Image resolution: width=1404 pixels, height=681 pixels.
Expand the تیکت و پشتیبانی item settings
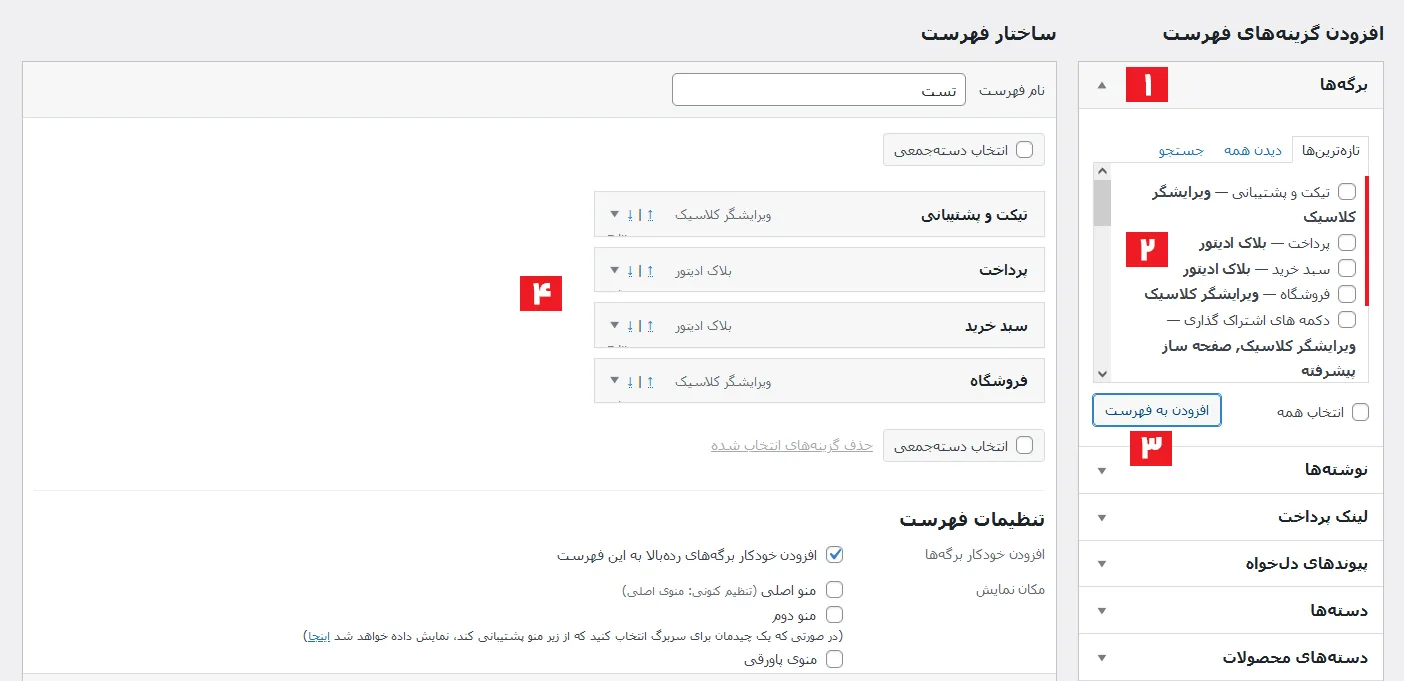click(614, 215)
